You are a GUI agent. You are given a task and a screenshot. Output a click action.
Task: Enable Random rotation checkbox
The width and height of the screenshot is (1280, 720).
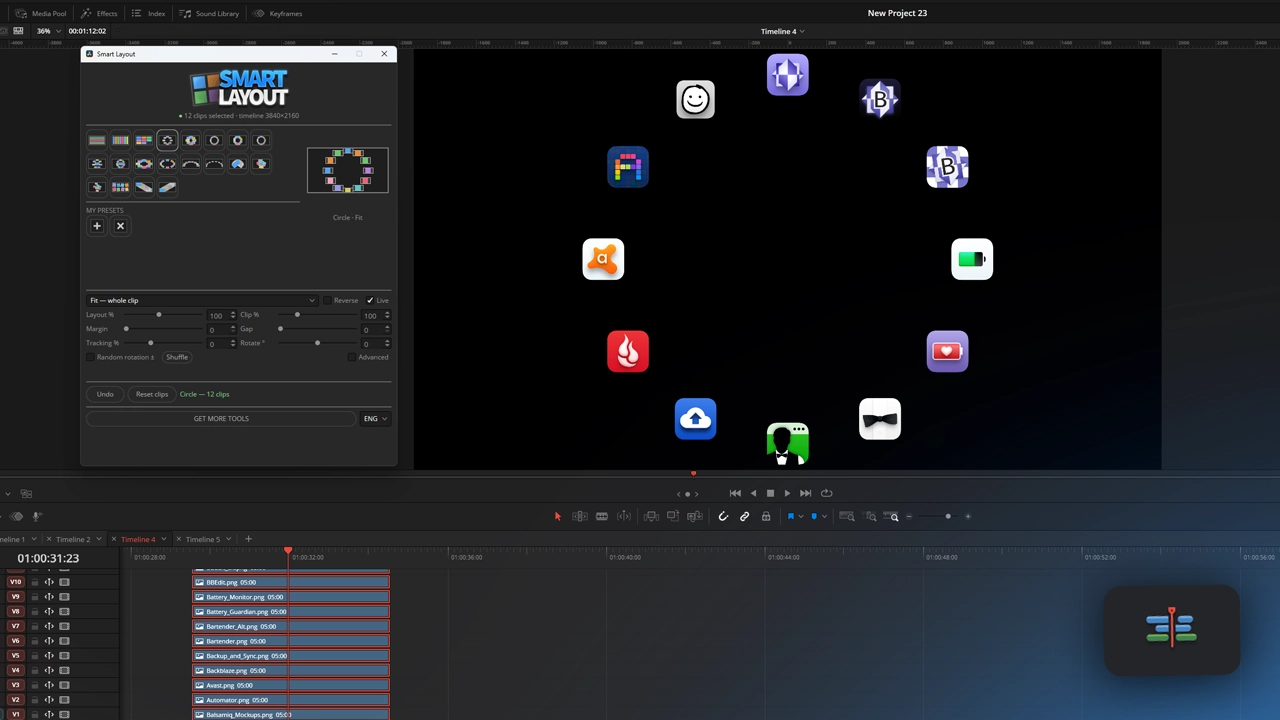pos(91,357)
